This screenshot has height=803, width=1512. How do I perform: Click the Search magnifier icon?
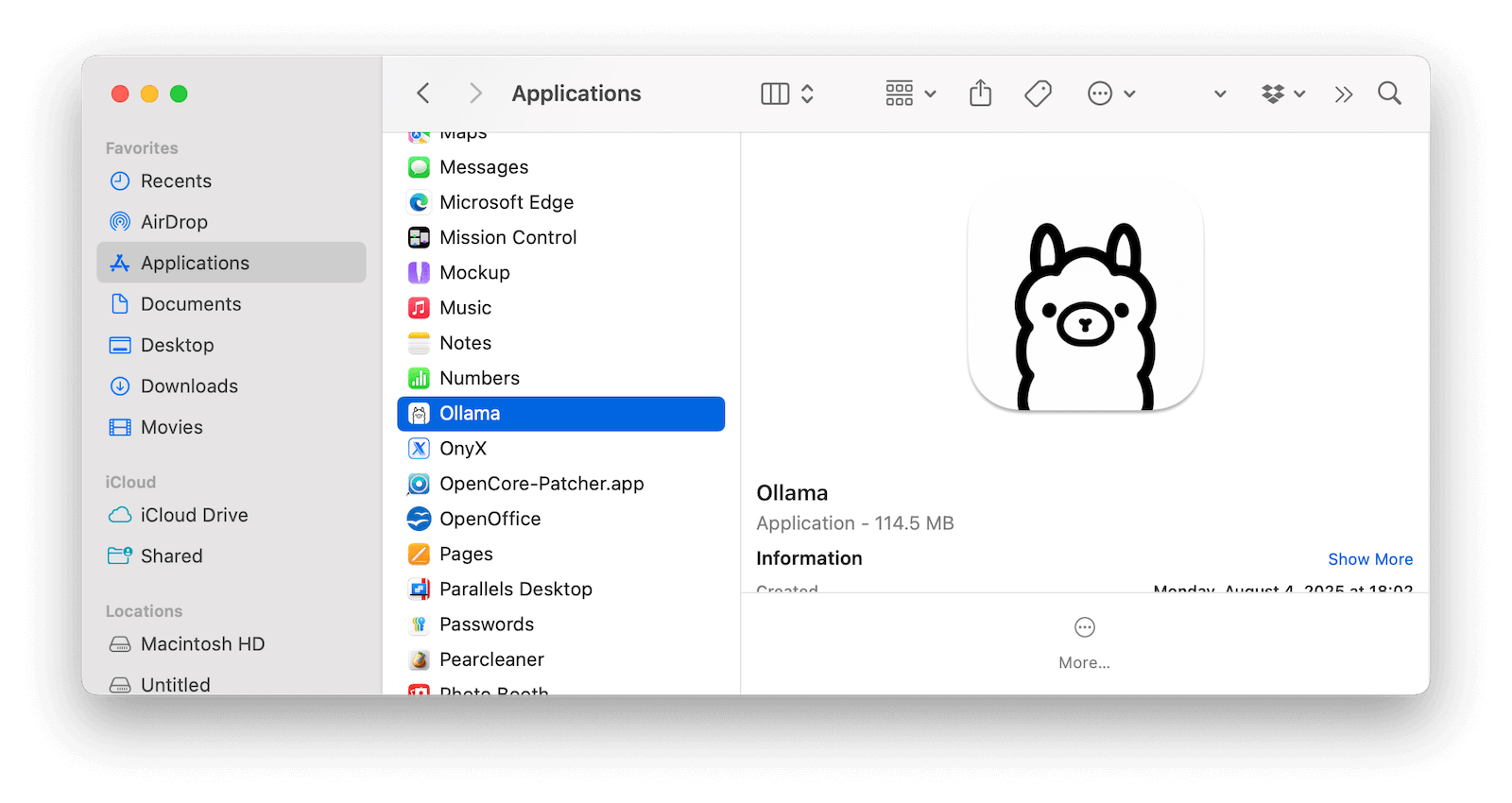[x=1389, y=94]
